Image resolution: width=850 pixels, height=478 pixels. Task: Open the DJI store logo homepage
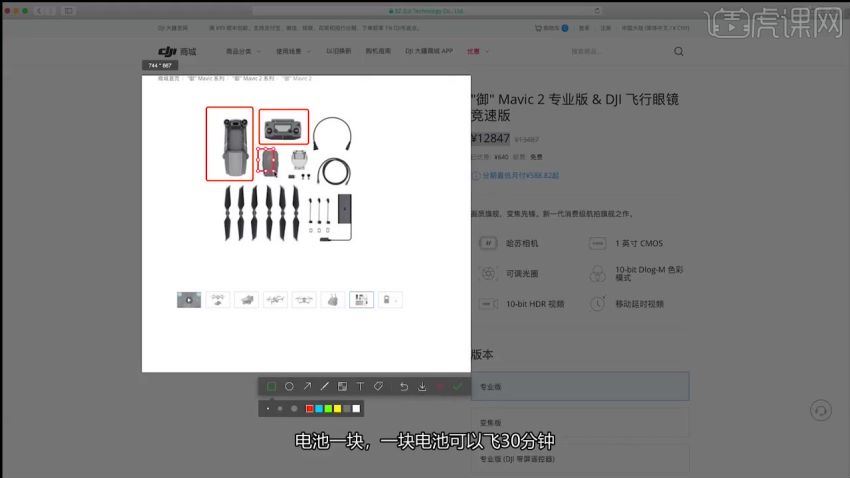click(x=177, y=51)
